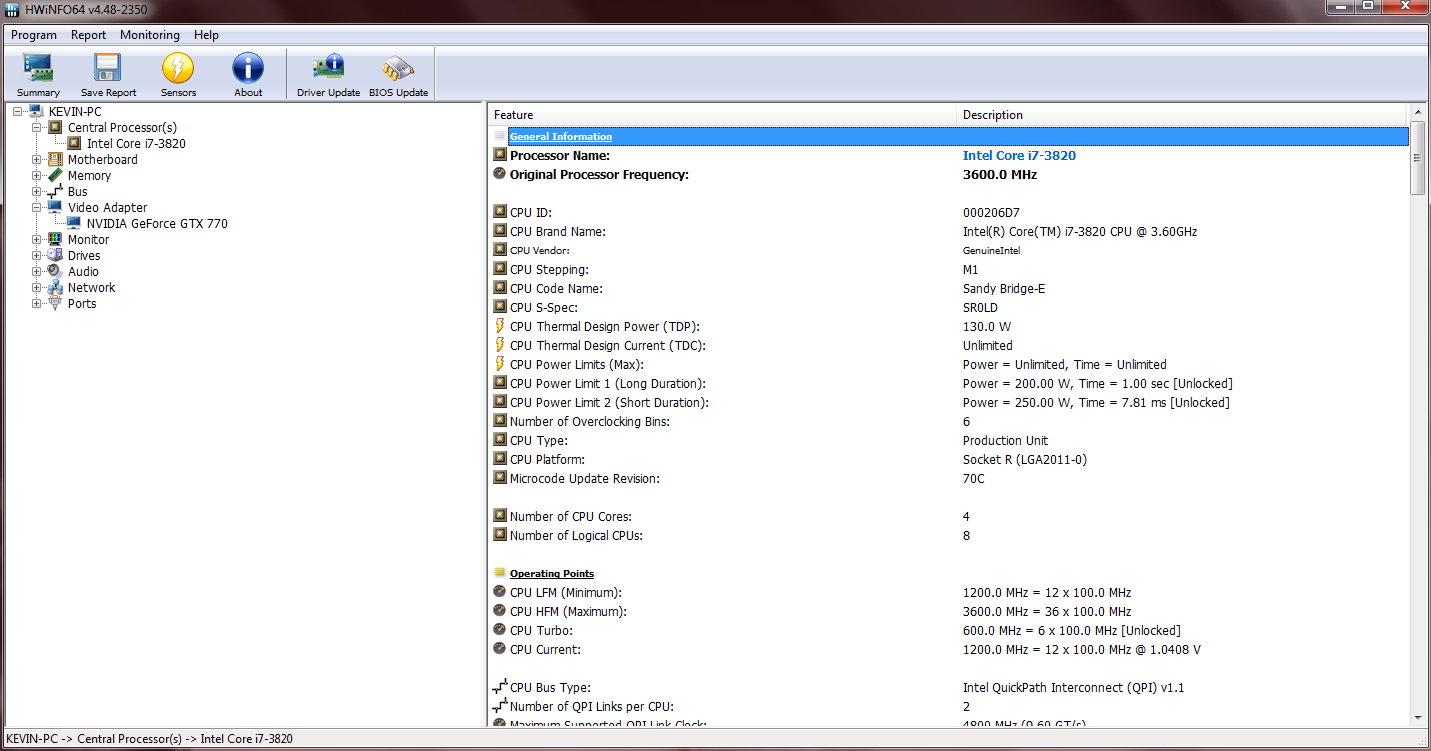Select the CPU LFM (Minimum) row

pyautogui.click(x=950, y=592)
